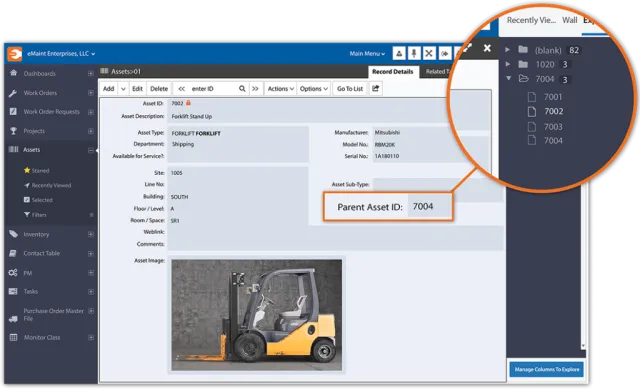
Task: Open the Main Menu
Action: point(367,53)
